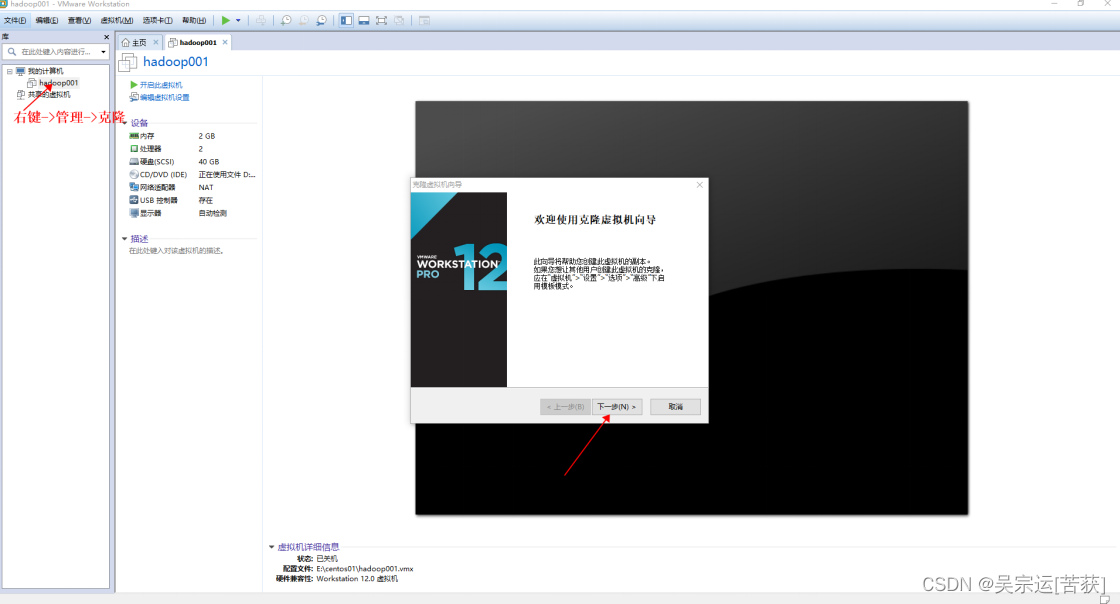Click the 40 GB hard disk value

pyautogui.click(x=209, y=161)
